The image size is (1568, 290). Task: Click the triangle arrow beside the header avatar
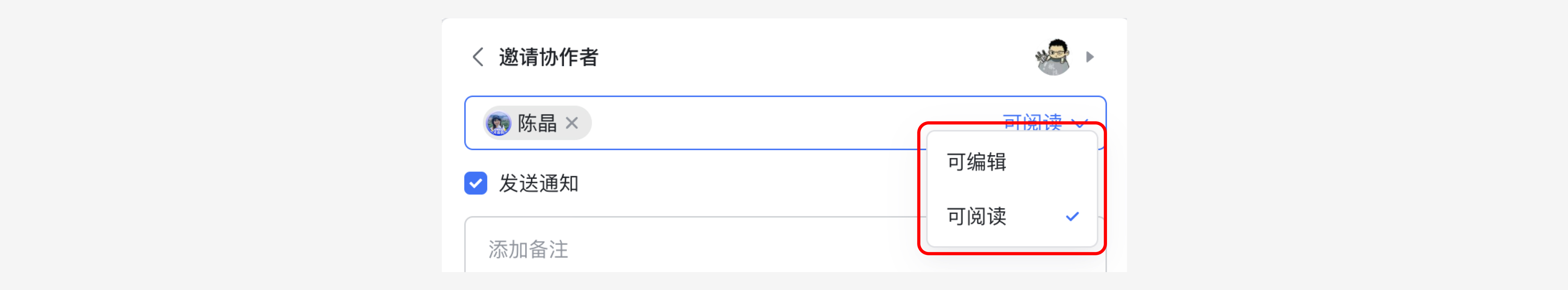1089,57
